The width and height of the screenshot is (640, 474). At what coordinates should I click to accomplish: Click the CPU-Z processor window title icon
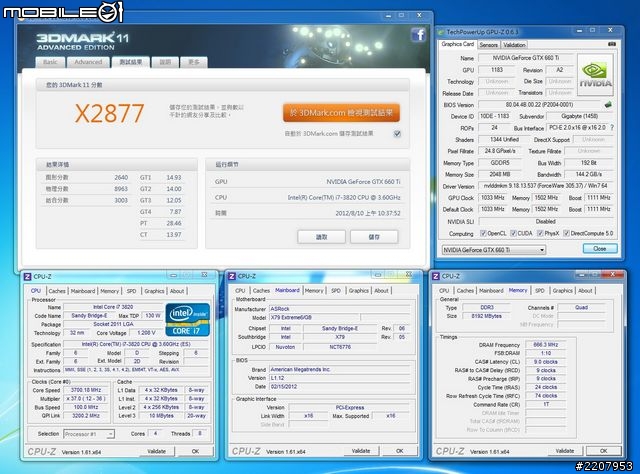click(27, 276)
